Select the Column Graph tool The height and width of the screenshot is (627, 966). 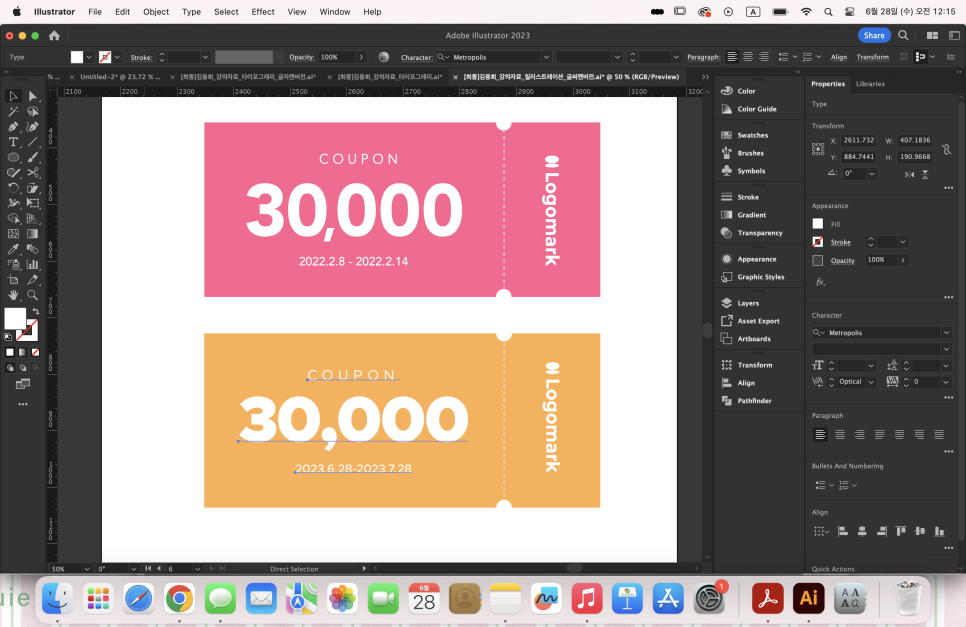pos(33,264)
